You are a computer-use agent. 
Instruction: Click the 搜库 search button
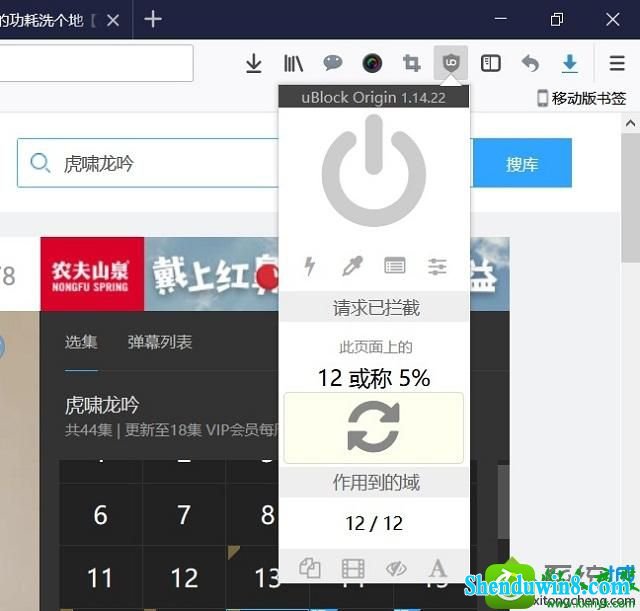[522, 164]
